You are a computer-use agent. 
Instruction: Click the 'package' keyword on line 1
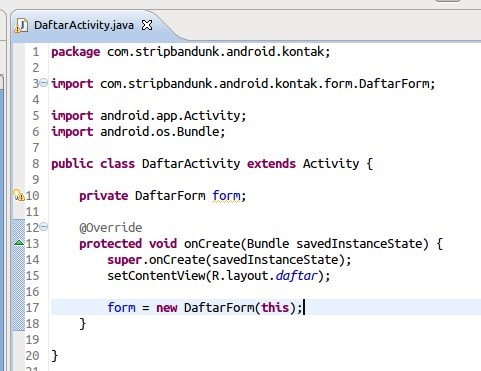(75, 52)
